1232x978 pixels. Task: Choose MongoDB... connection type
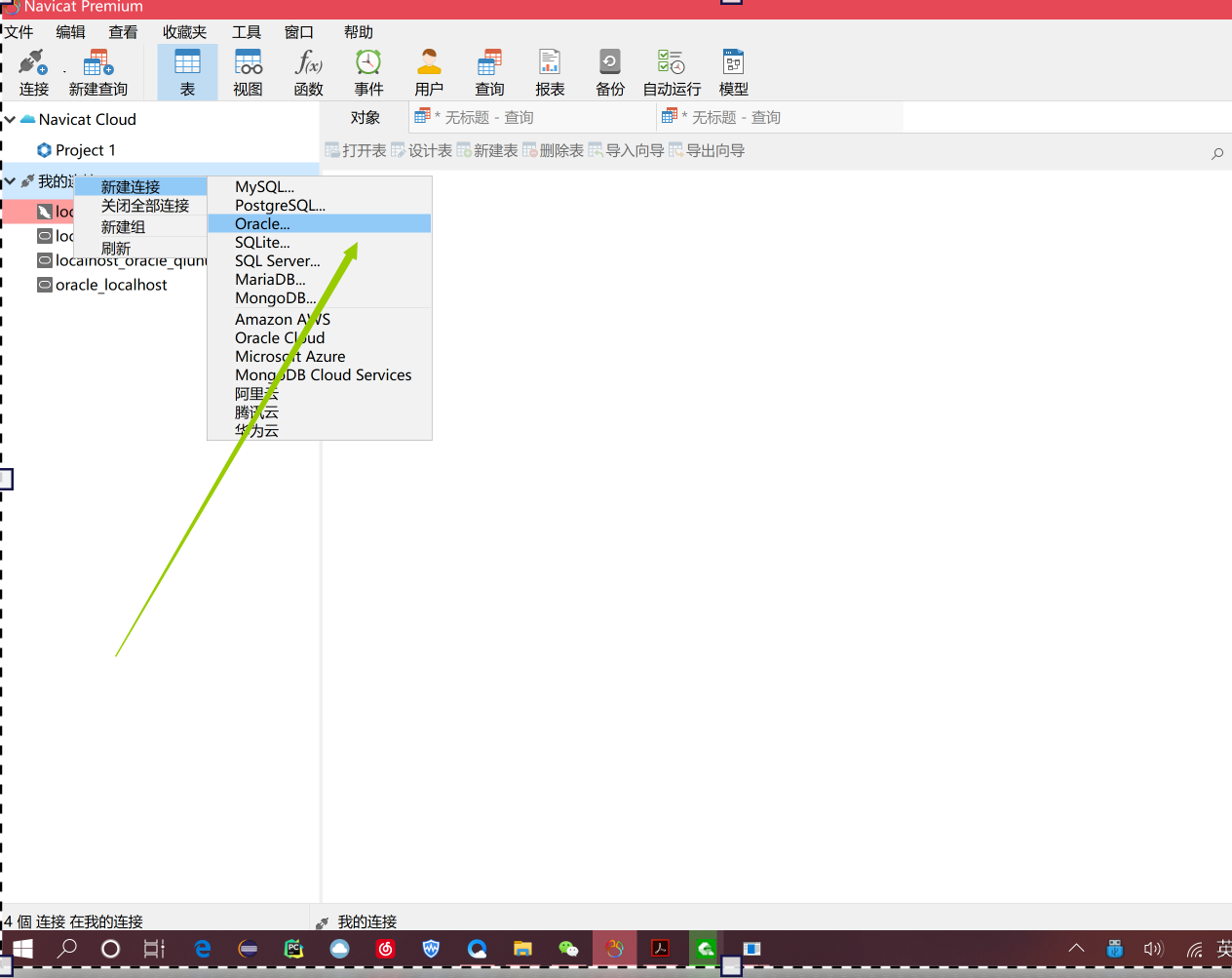click(x=320, y=297)
